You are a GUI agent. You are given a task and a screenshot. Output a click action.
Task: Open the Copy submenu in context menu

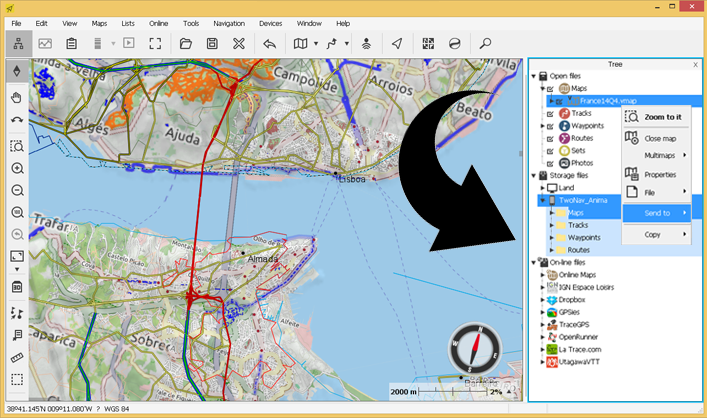click(x=657, y=234)
